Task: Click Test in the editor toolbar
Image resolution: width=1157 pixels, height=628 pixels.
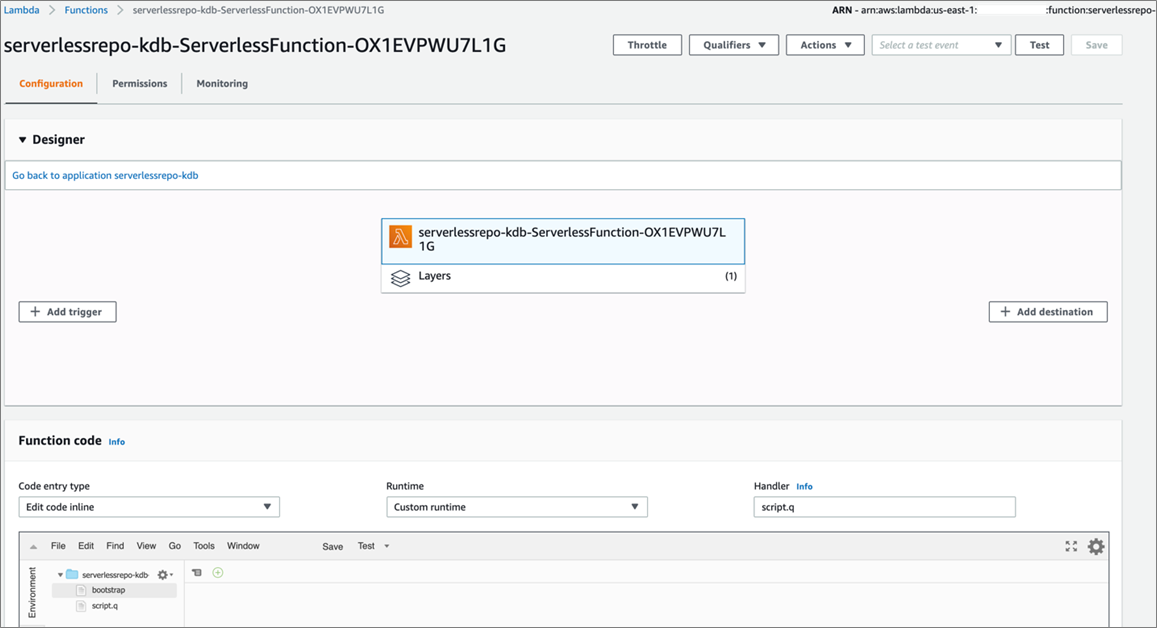Action: click(x=366, y=546)
